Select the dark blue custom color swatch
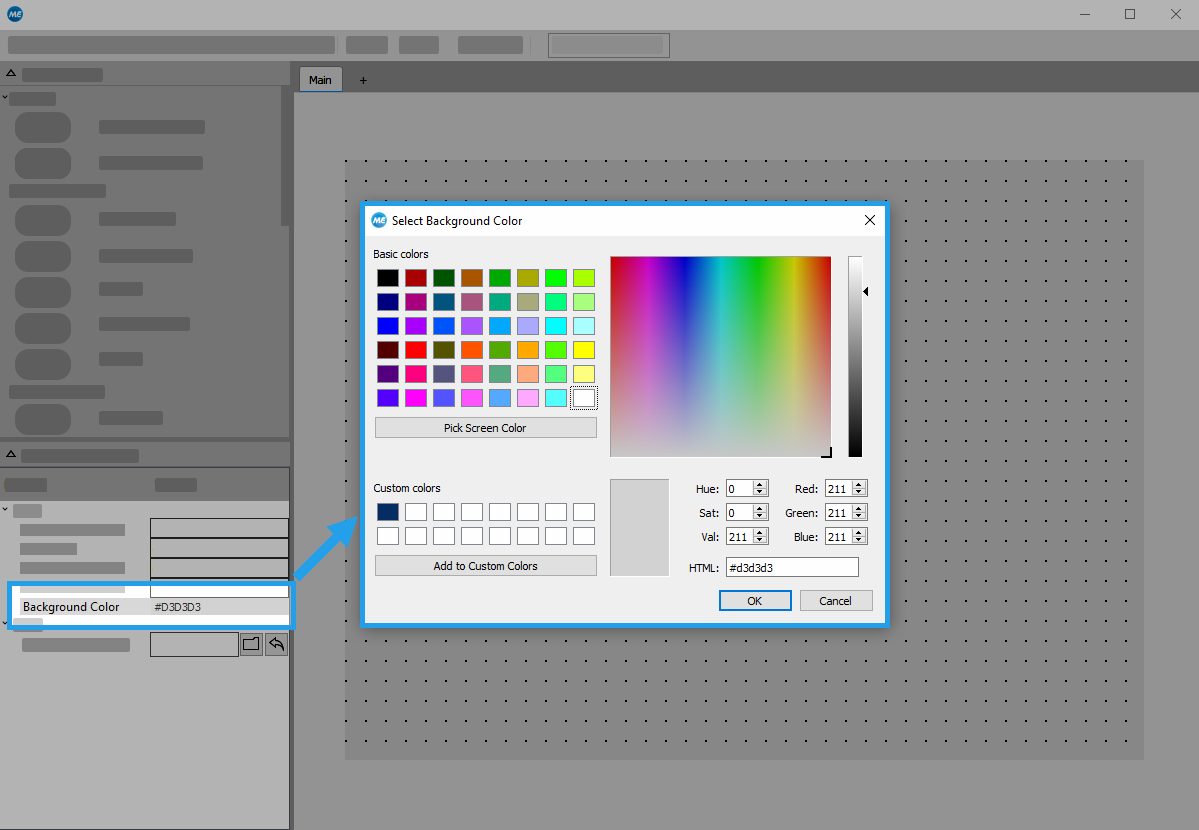Screen dimensions: 1199x830 coord(388,512)
